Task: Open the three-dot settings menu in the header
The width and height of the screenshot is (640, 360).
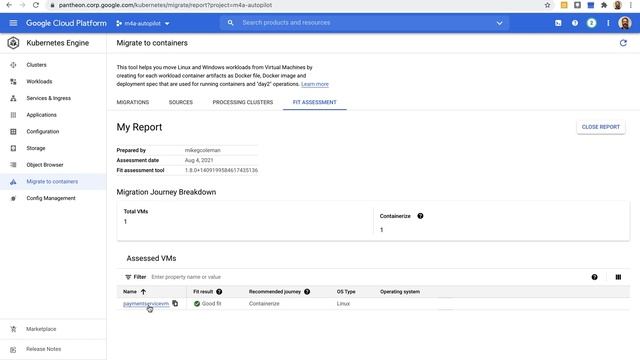Action: click(x=608, y=23)
